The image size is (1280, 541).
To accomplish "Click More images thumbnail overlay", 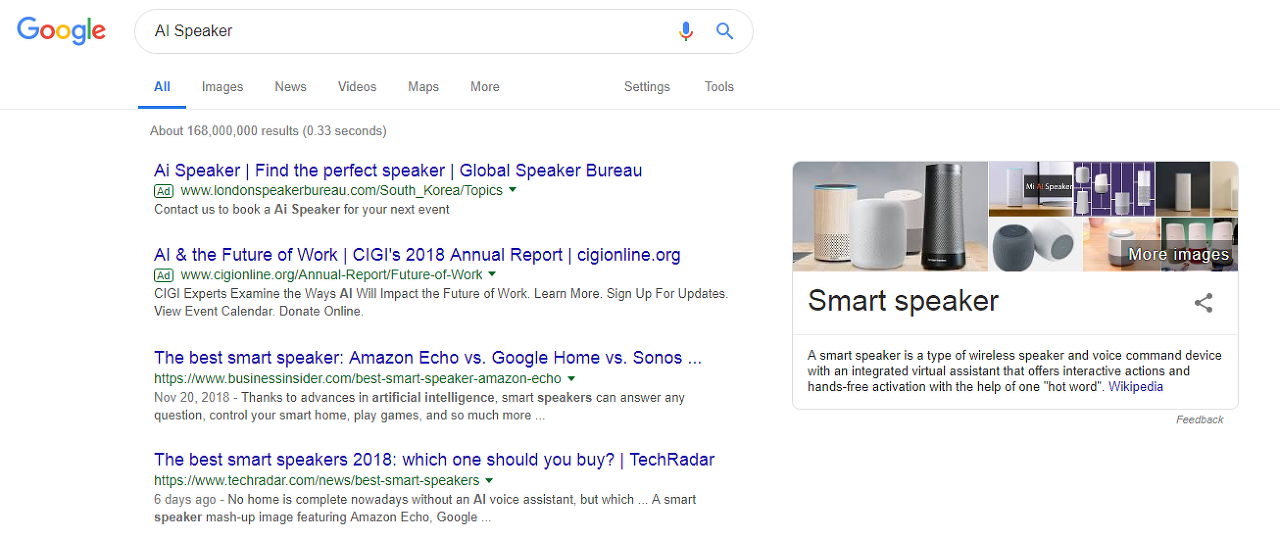I will tap(1178, 254).
